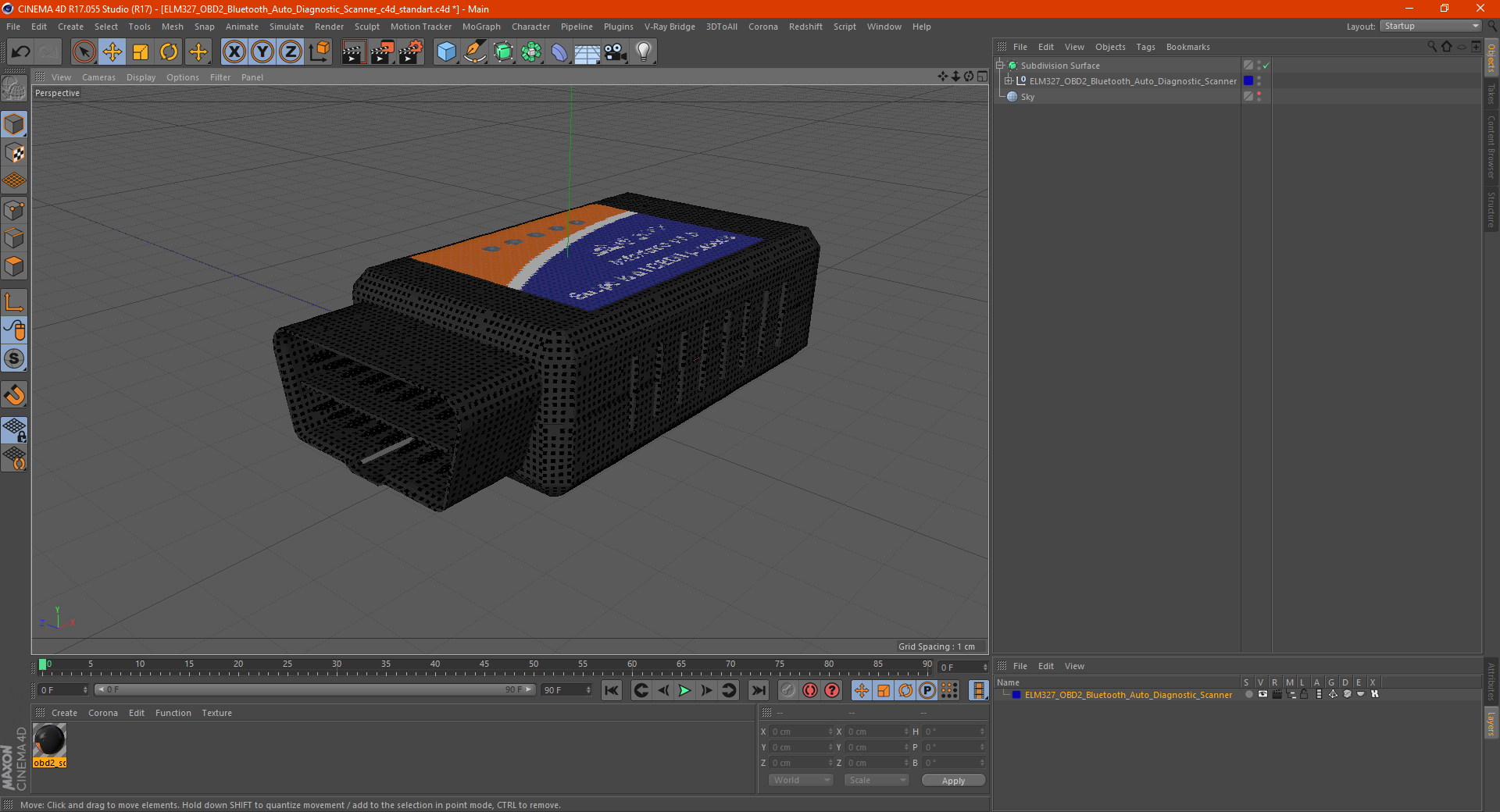Click Make Editable icon in left sidebar
Image resolution: width=1500 pixels, height=812 pixels.
(14, 89)
